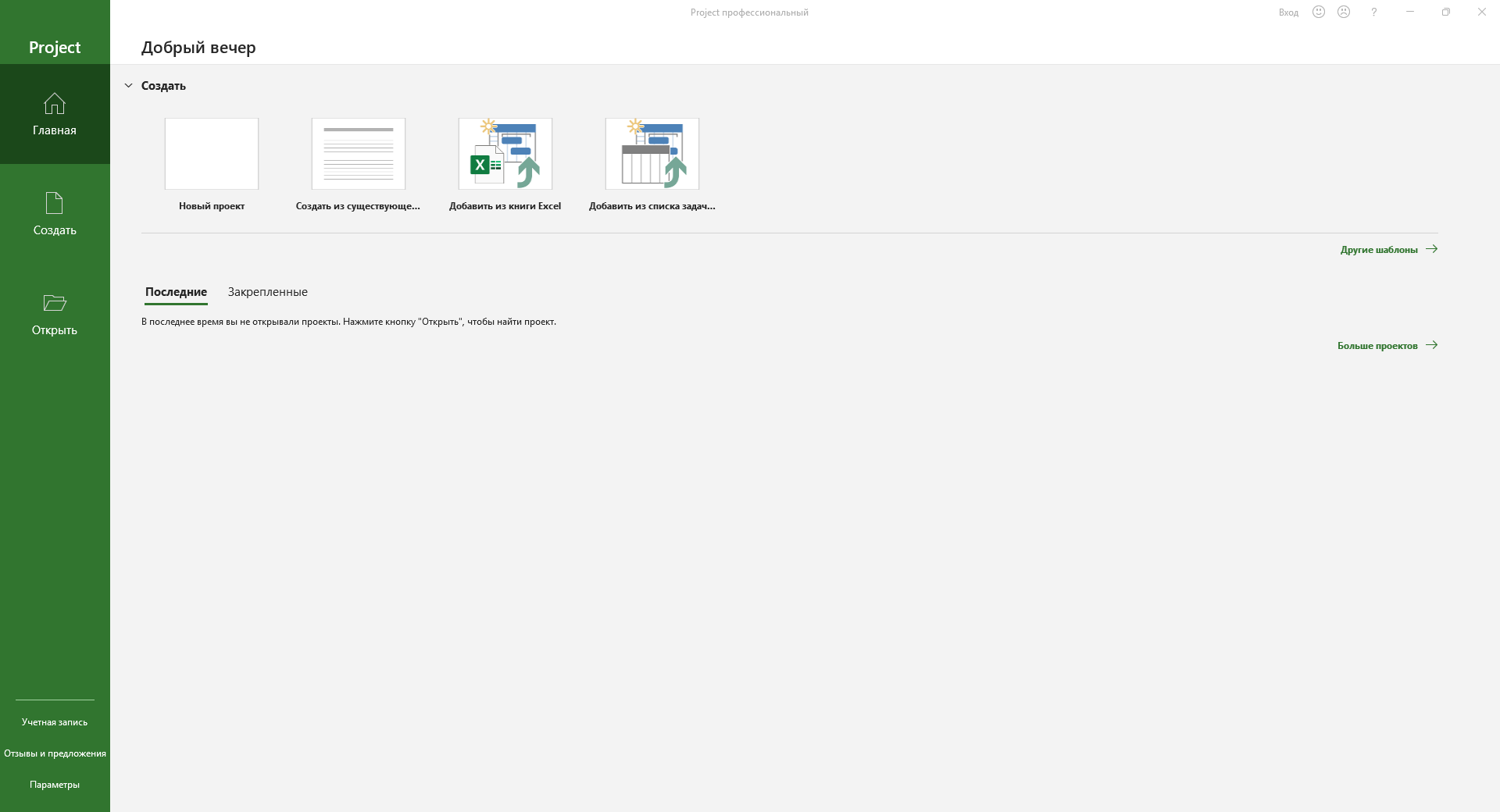Image resolution: width=1500 pixels, height=812 pixels.
Task: Open the Главная home page
Action: coord(55,114)
